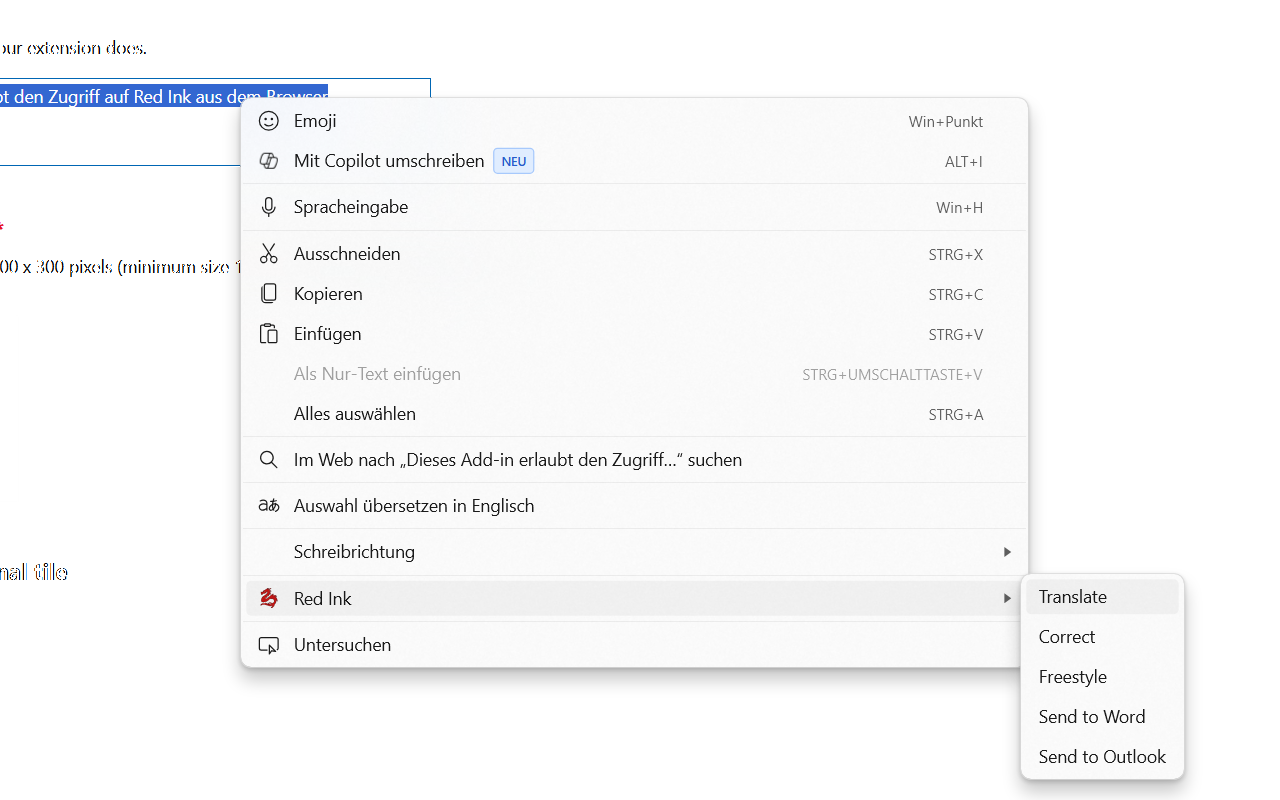This screenshot has height=800, width=1280.
Task: Click the translate icon beside Auswahl übersetzen
Action: coord(268,506)
